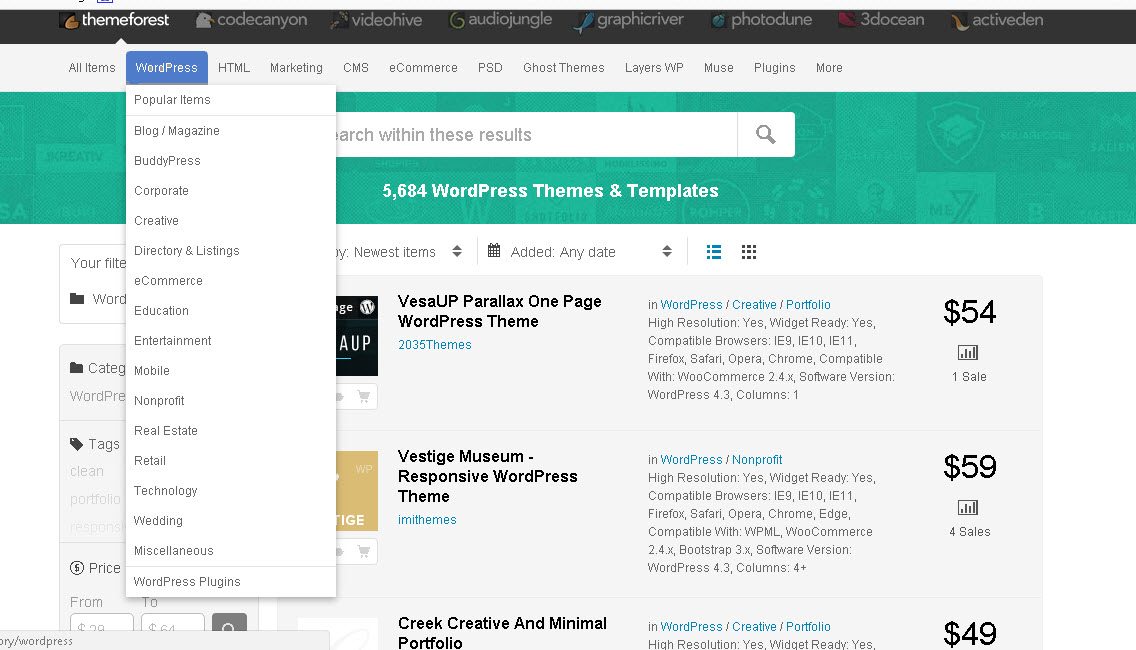Choose Popular Items from WordPress dropdown
This screenshot has width=1136, height=650.
[x=231, y=100]
